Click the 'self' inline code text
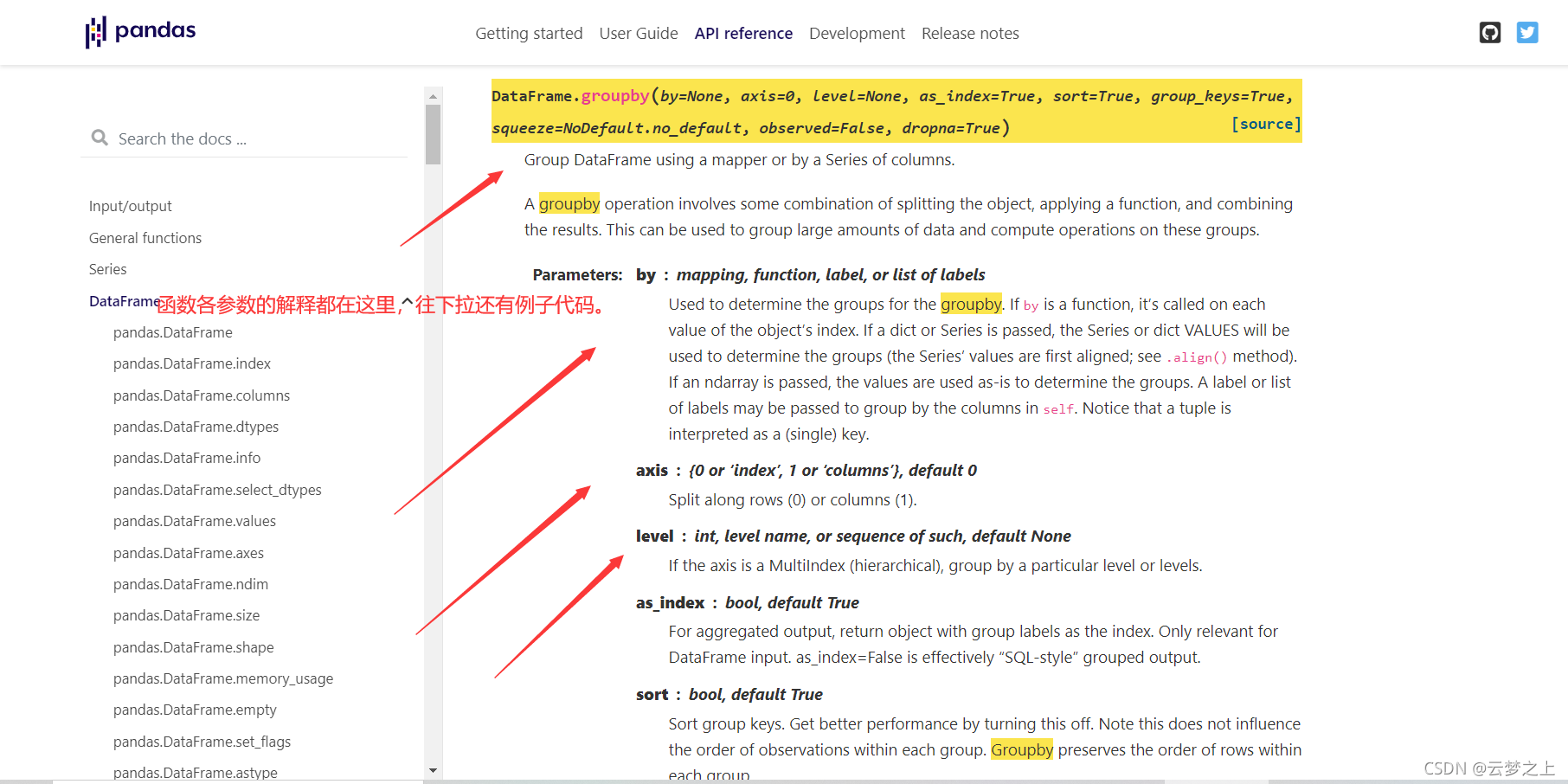This screenshot has width=1568, height=784. (x=1058, y=409)
